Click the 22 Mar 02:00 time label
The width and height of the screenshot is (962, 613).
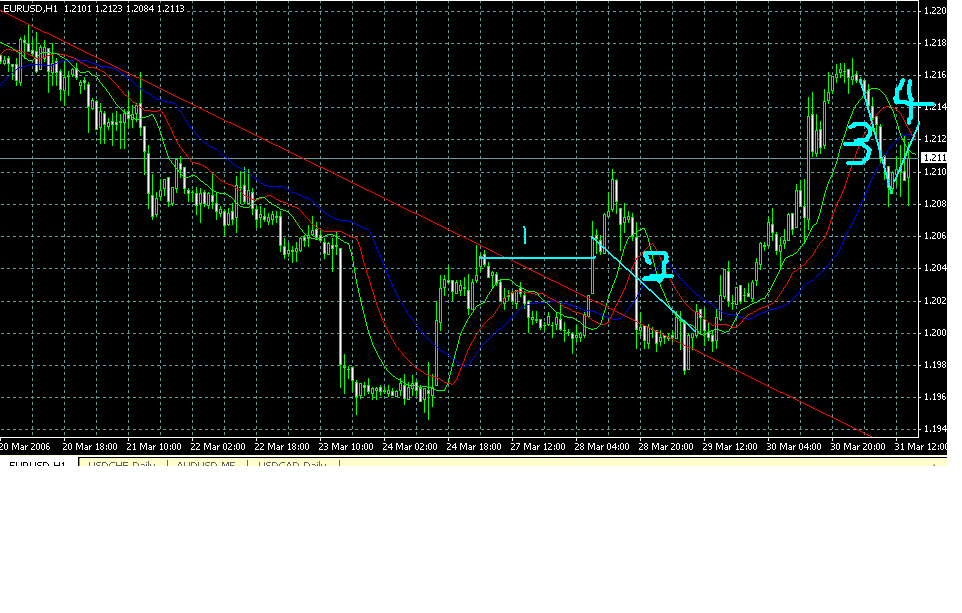point(218,447)
